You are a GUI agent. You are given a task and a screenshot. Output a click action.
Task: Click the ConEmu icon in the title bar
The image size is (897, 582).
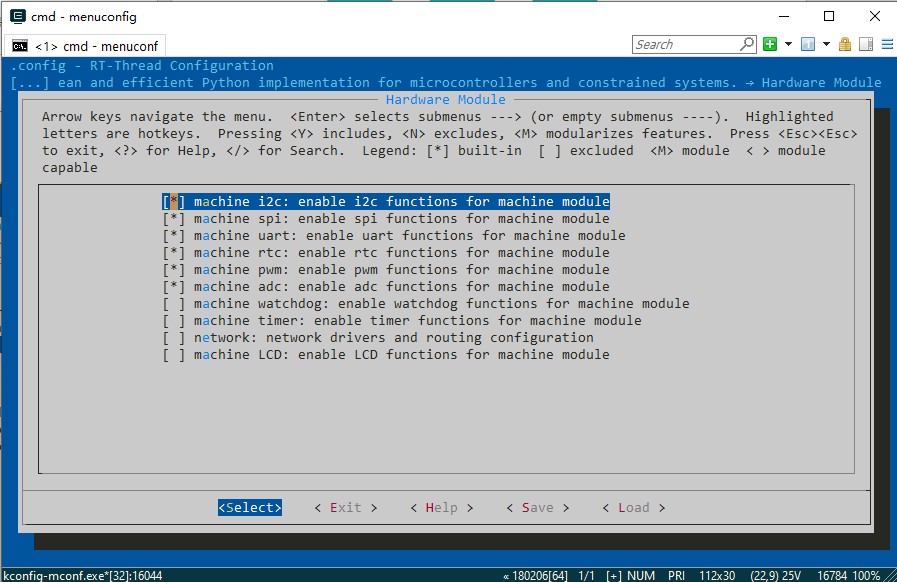tap(18, 16)
